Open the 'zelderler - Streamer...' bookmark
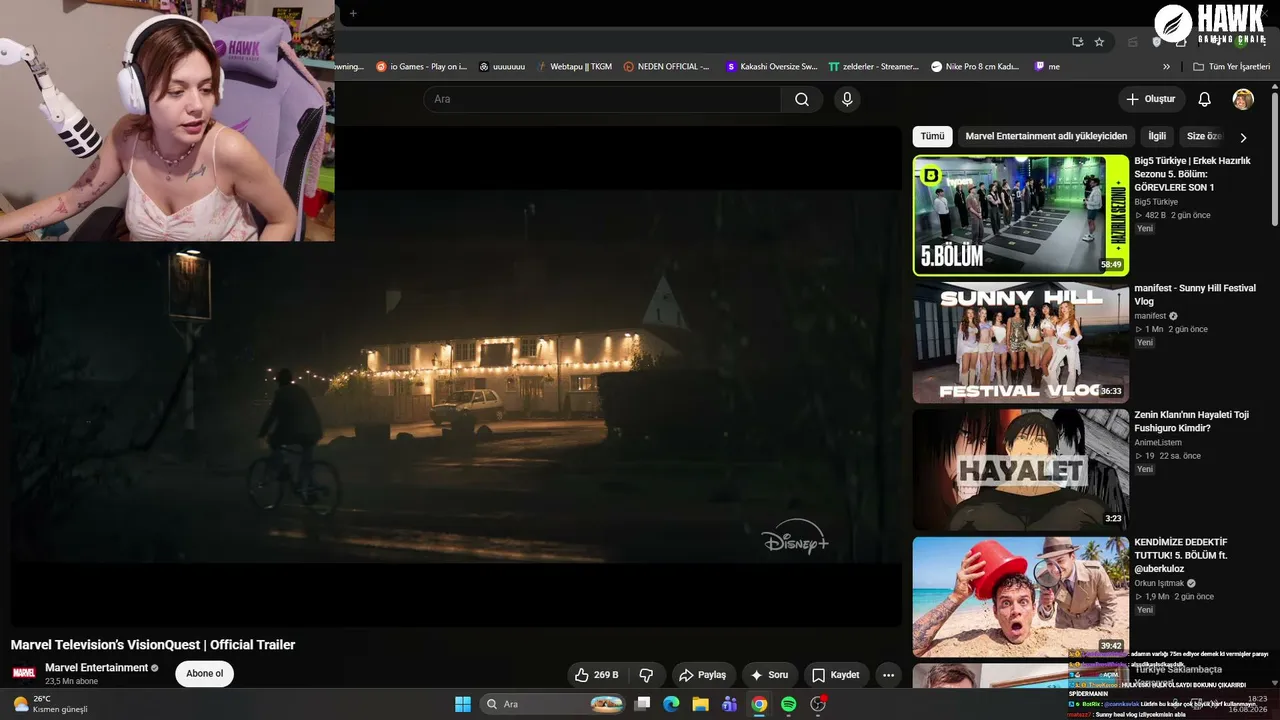Viewport: 1280px width, 720px height. click(x=874, y=67)
